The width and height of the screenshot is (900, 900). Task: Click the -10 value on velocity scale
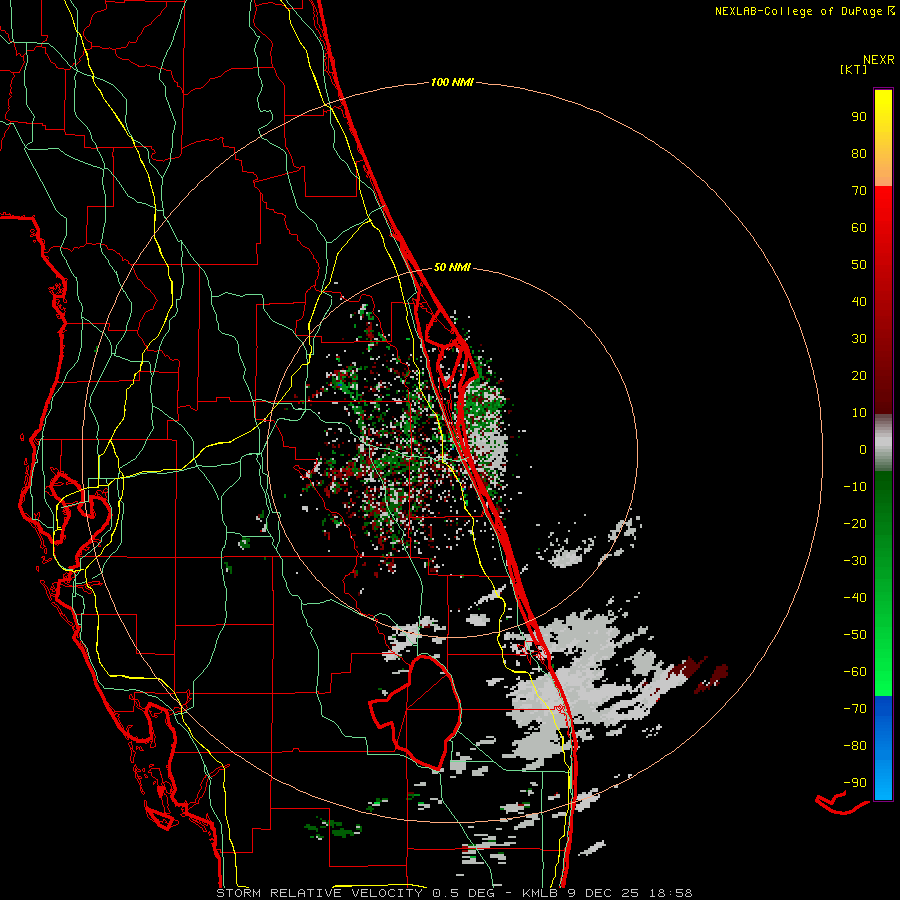point(855,487)
